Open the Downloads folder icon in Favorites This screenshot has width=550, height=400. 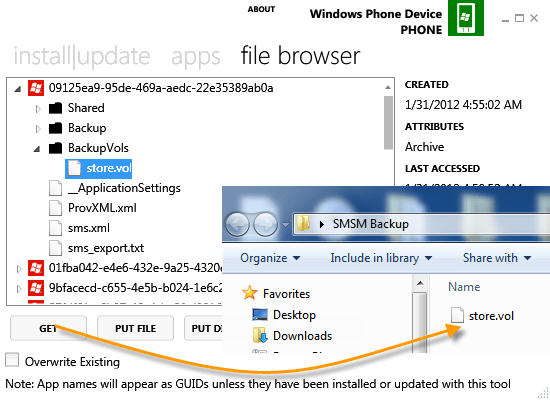click(x=260, y=335)
